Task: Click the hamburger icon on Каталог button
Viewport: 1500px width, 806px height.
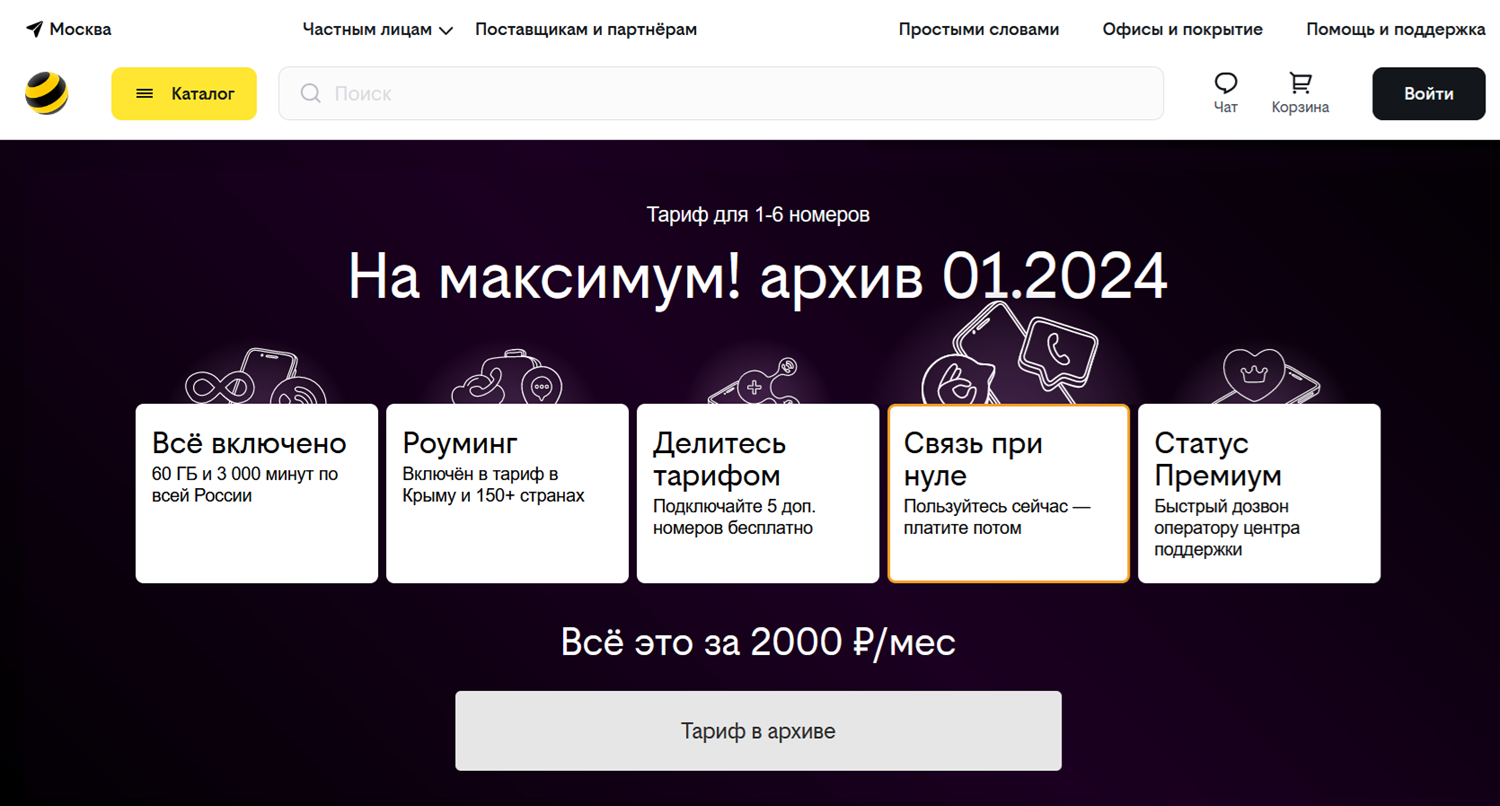Action: point(144,94)
